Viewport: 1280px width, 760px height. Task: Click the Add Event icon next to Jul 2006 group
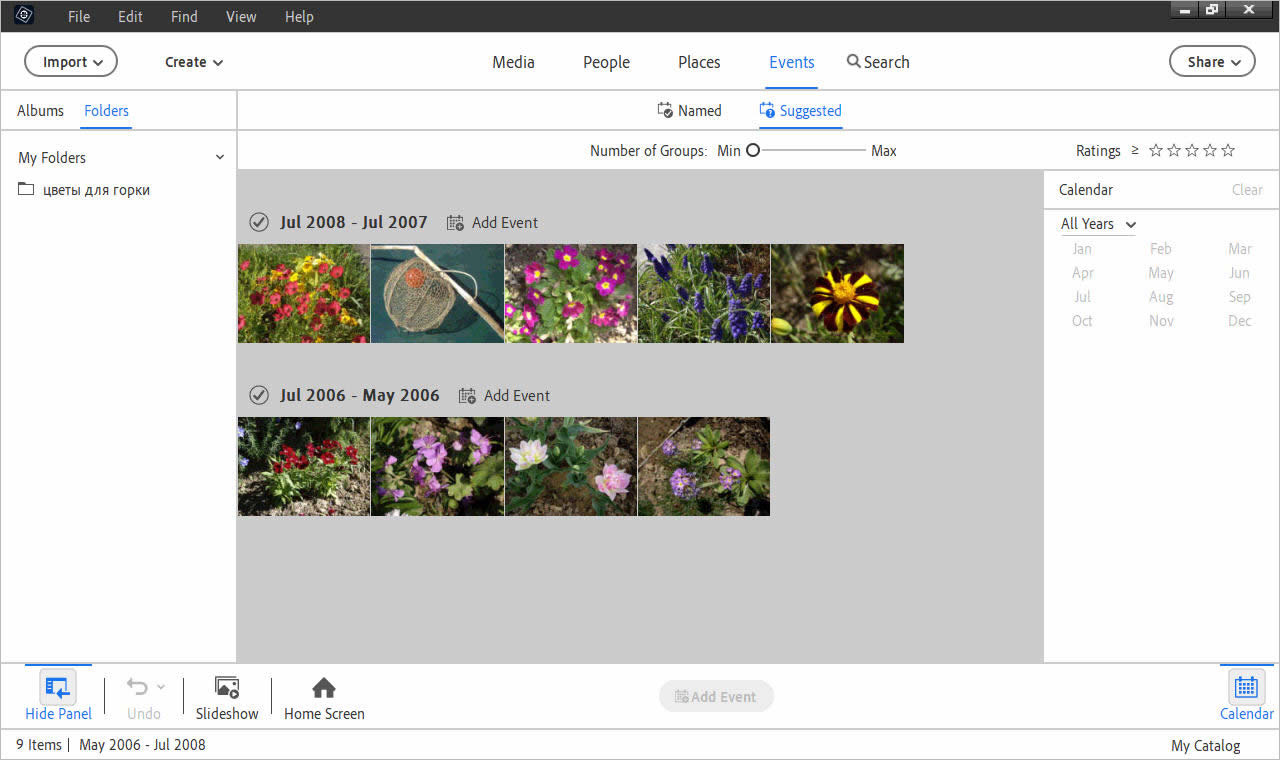466,395
